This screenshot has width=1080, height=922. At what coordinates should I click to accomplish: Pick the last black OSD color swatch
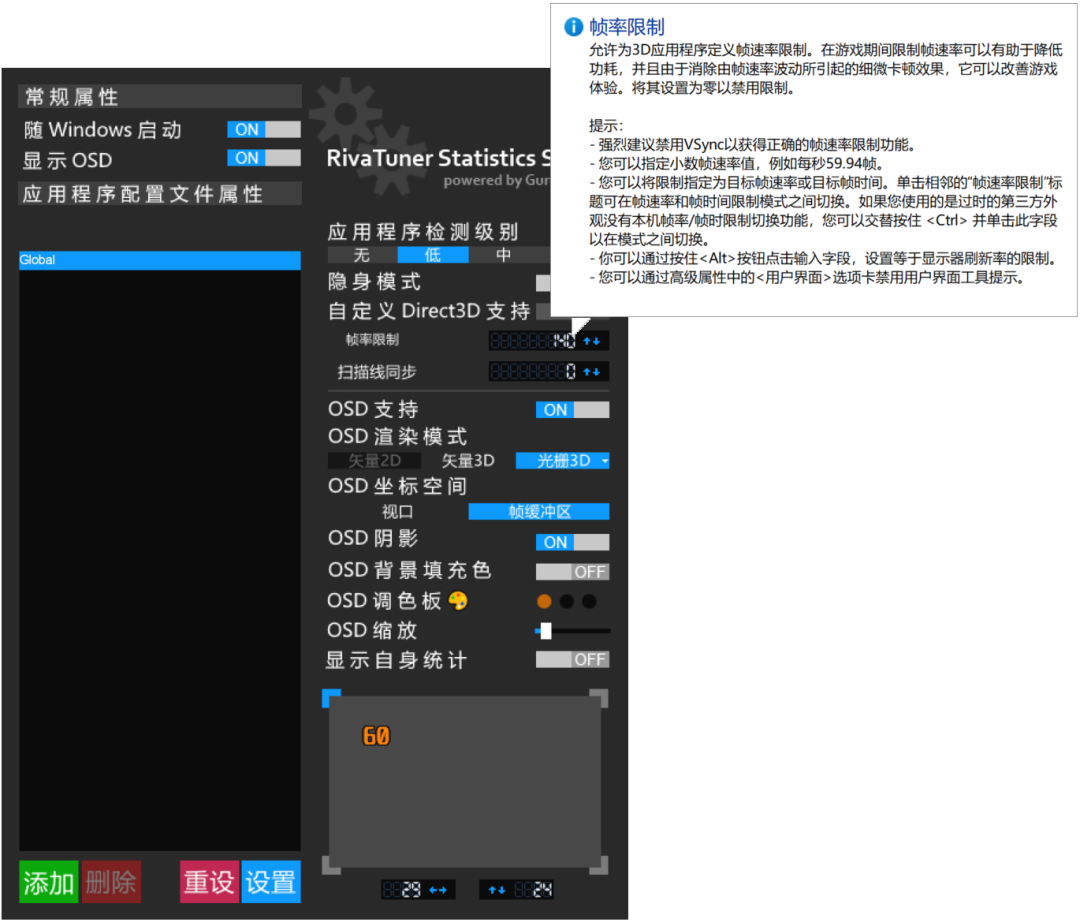(x=590, y=602)
